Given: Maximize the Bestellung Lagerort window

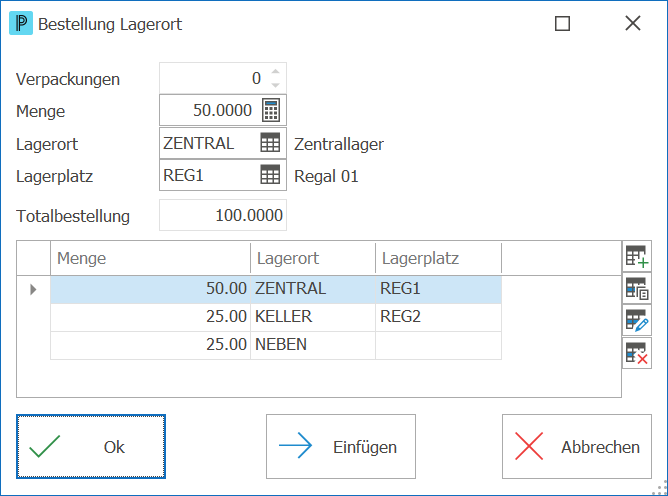Looking at the screenshot, I should coord(562,23).
